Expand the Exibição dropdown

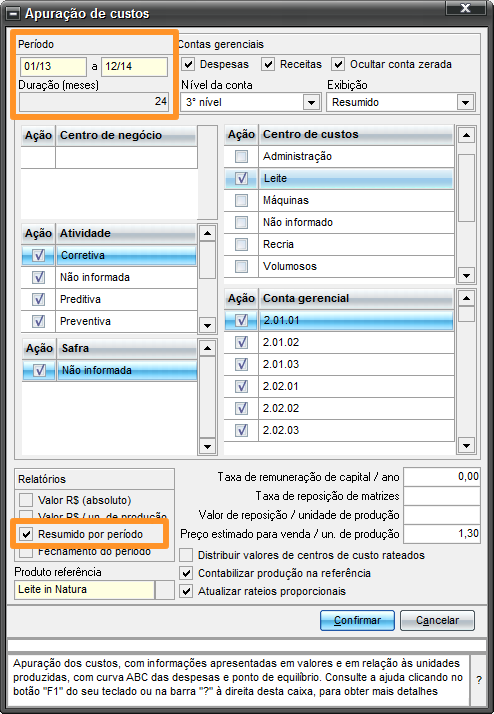pyautogui.click(x=465, y=102)
